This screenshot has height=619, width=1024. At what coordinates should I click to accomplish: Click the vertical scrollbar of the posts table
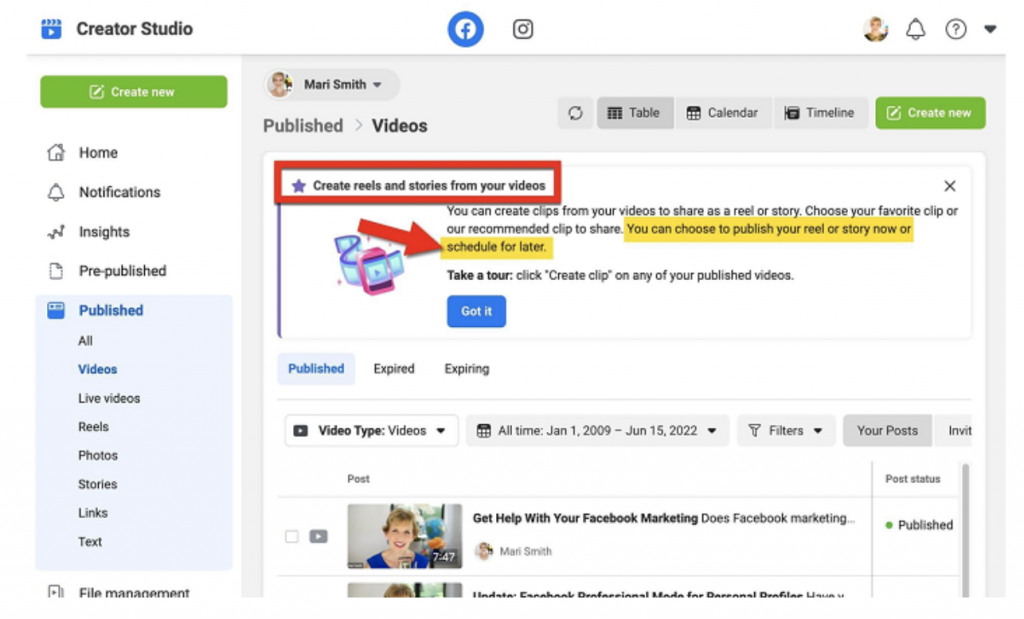tap(965, 529)
